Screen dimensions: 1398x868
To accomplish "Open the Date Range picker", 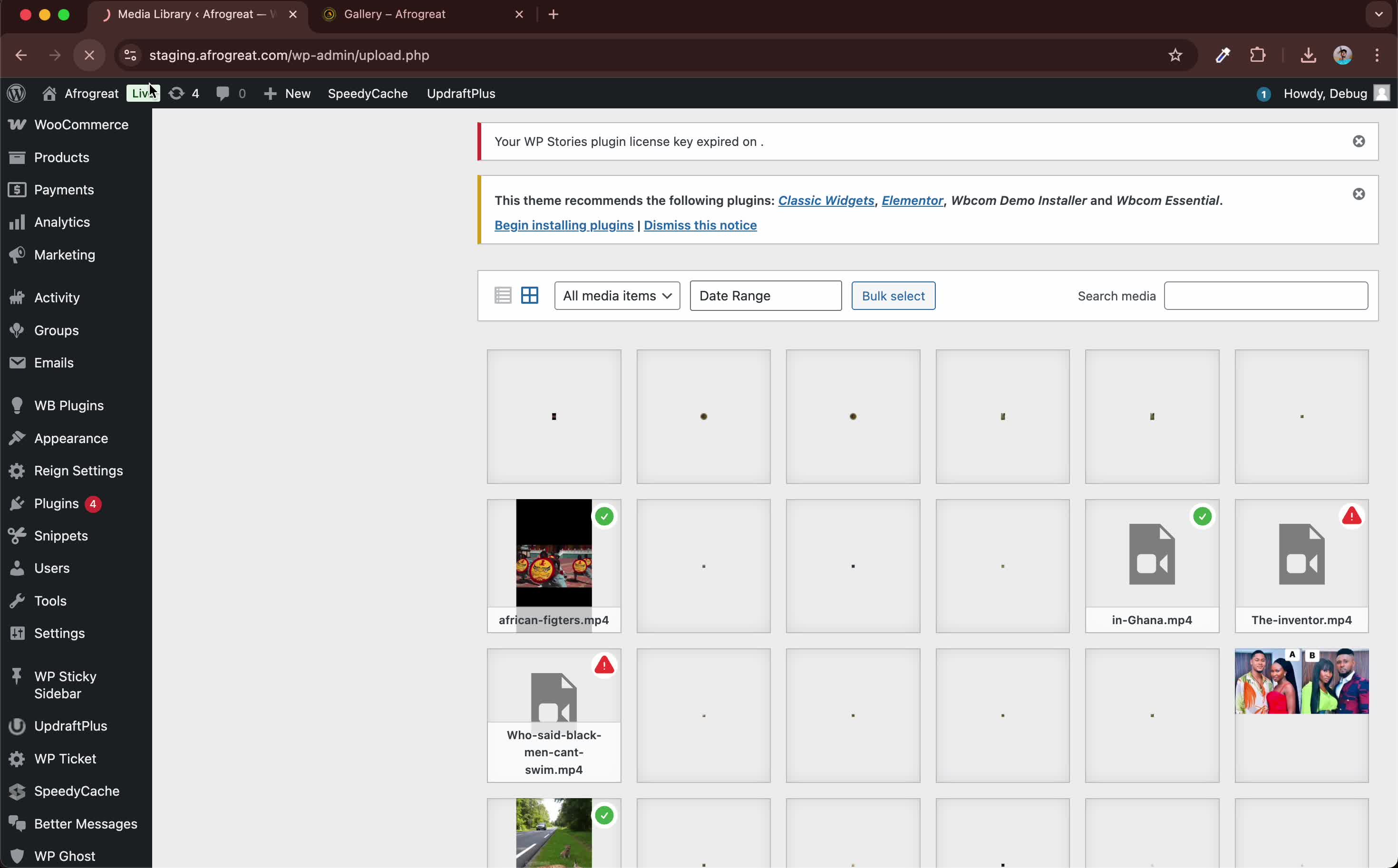I will [x=765, y=296].
